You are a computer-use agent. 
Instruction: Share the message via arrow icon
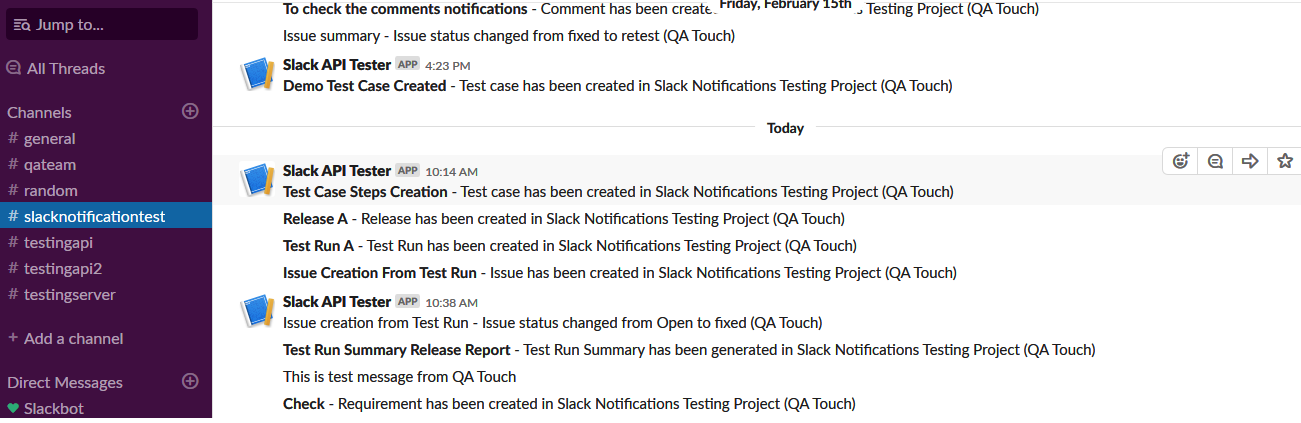pyautogui.click(x=1250, y=160)
